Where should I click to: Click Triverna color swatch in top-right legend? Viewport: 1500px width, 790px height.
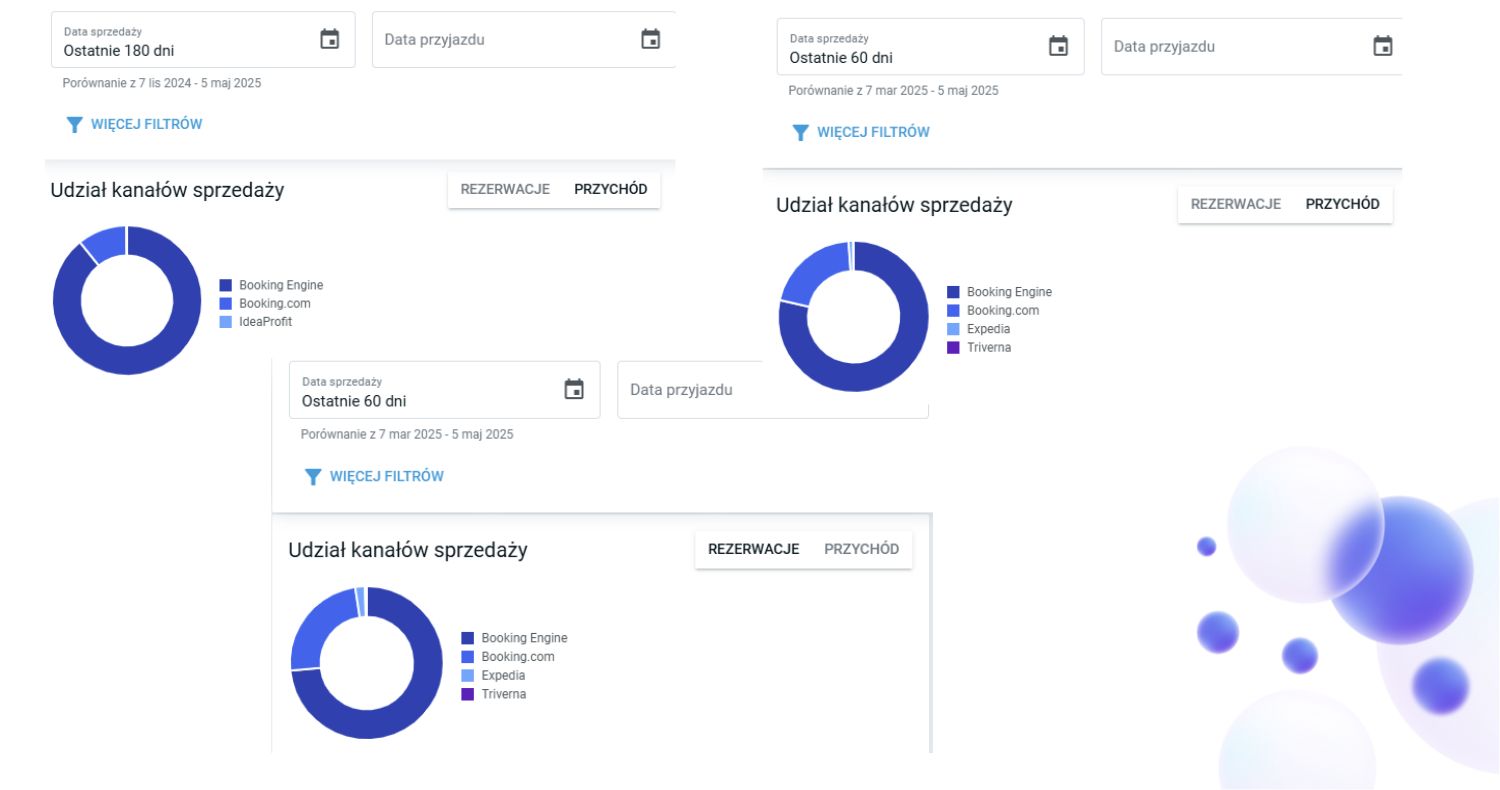click(x=953, y=347)
